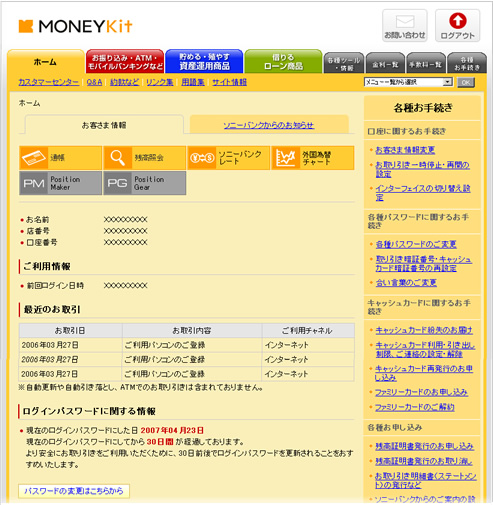Open the 貯める・殖やす 資産運用商品 tab
The width and height of the screenshot is (493, 505).
coord(204,61)
